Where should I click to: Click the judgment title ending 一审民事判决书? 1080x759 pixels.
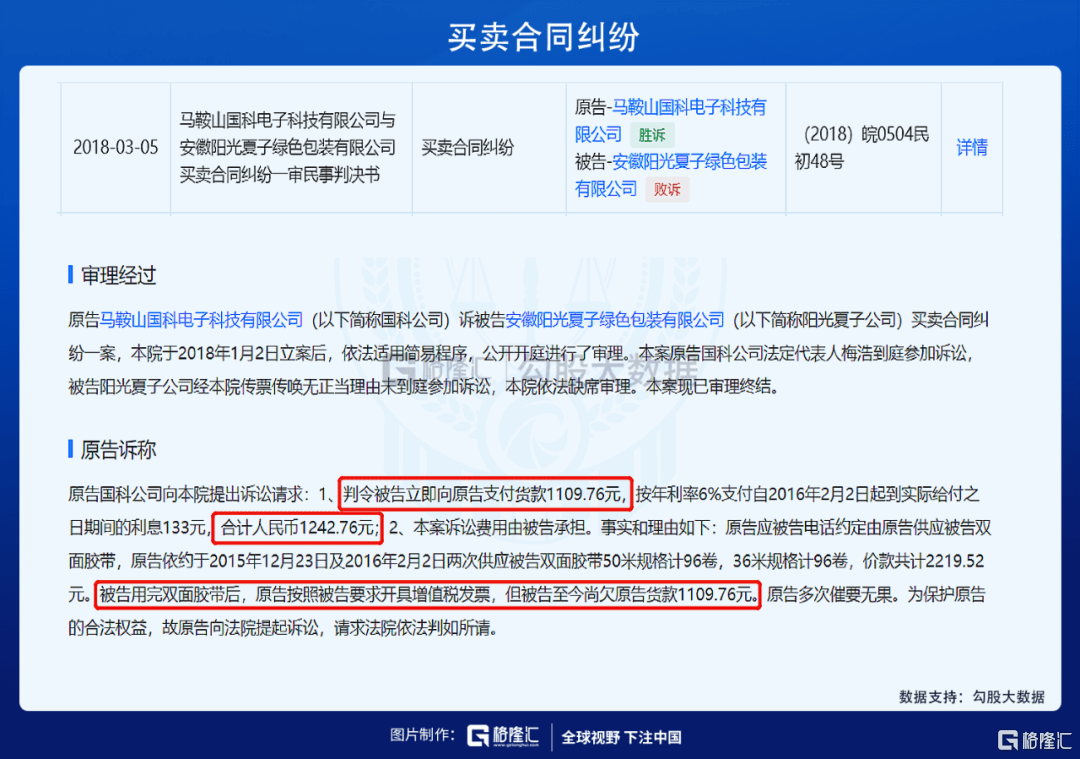[287, 147]
